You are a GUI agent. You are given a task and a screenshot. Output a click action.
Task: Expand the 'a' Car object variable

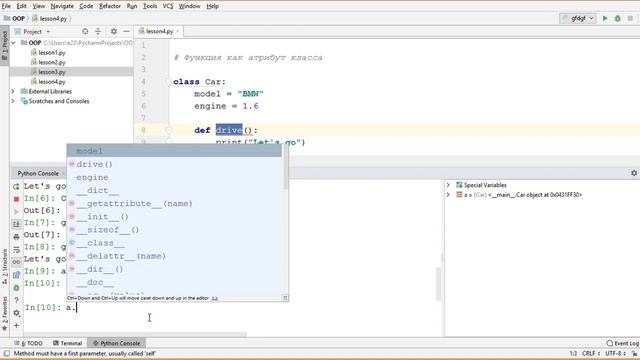click(x=448, y=195)
